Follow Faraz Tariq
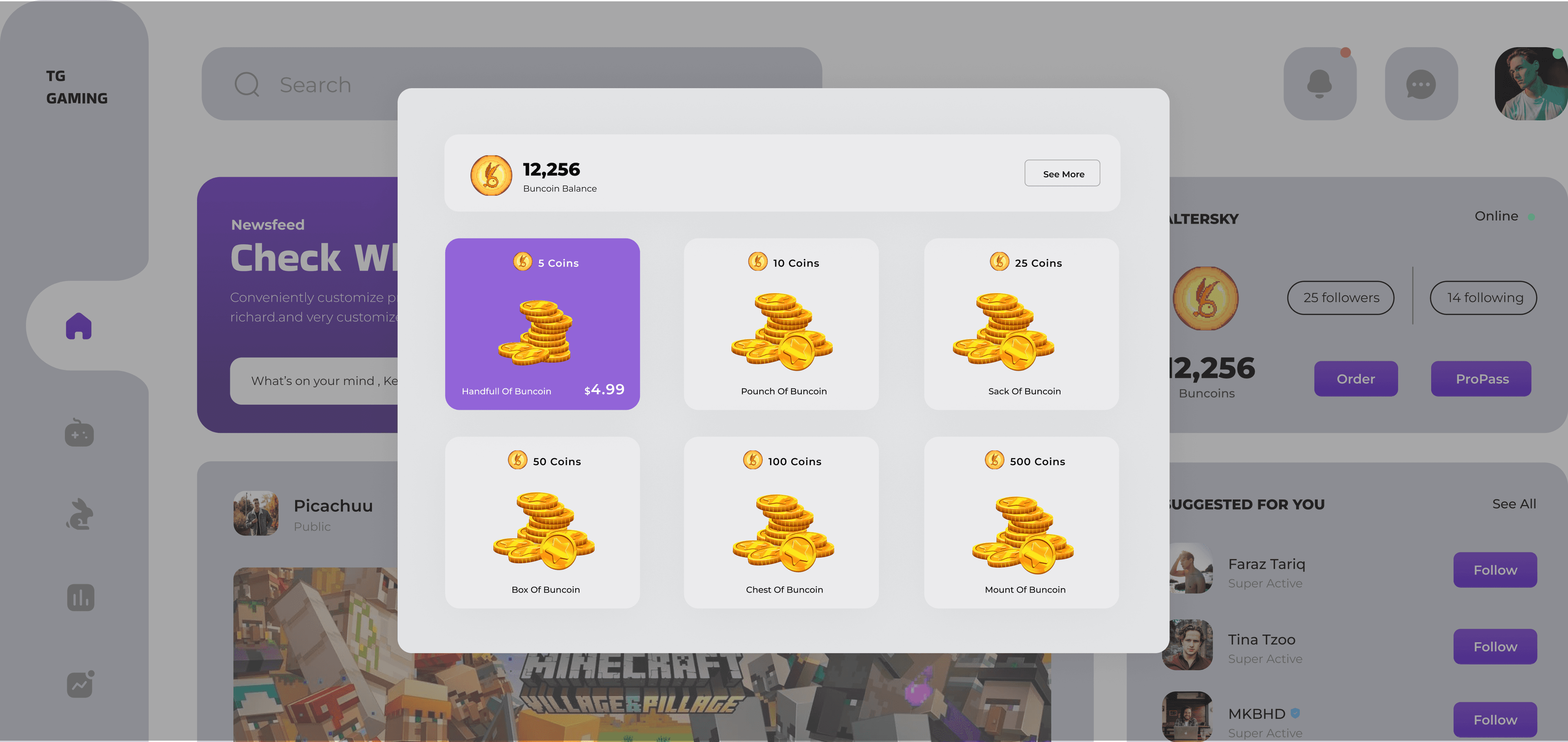The height and width of the screenshot is (742, 1568). pyautogui.click(x=1495, y=570)
